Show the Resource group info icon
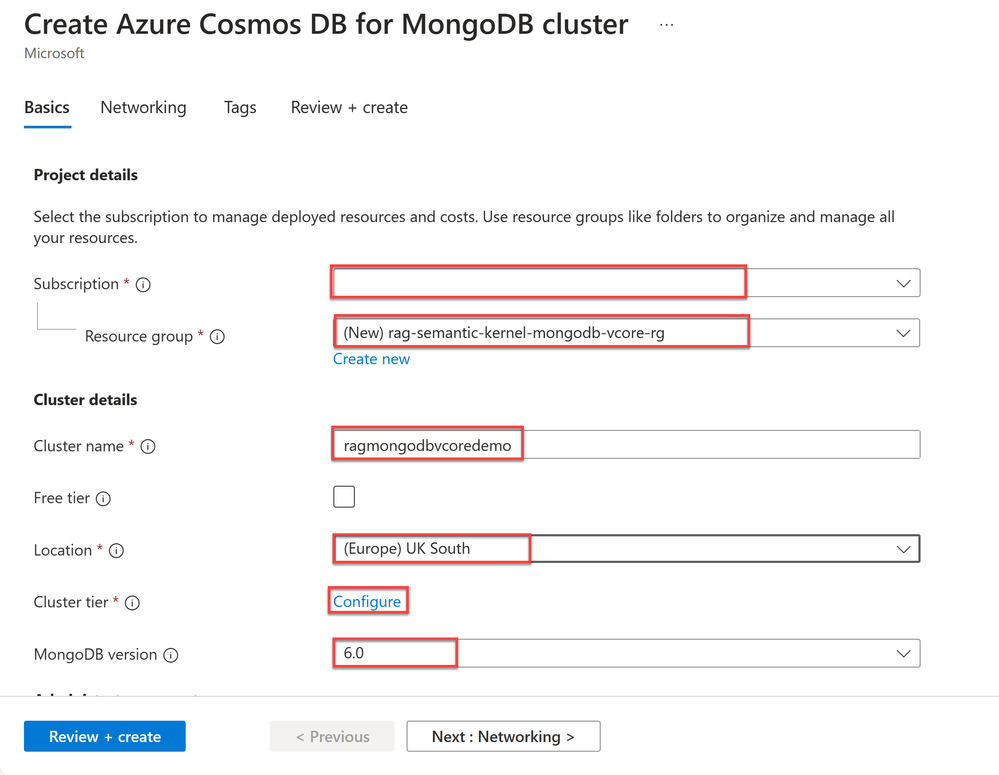999x775 pixels. pyautogui.click(x=217, y=337)
